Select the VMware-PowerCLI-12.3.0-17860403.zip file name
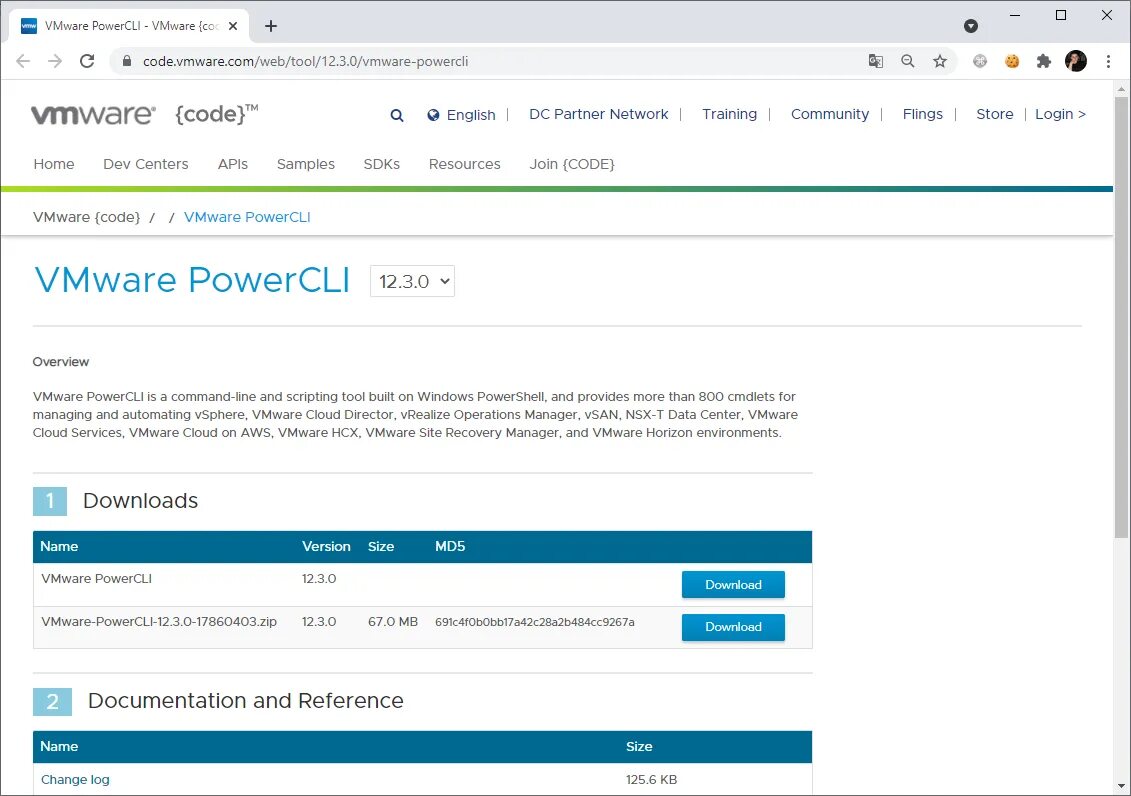 pos(159,622)
